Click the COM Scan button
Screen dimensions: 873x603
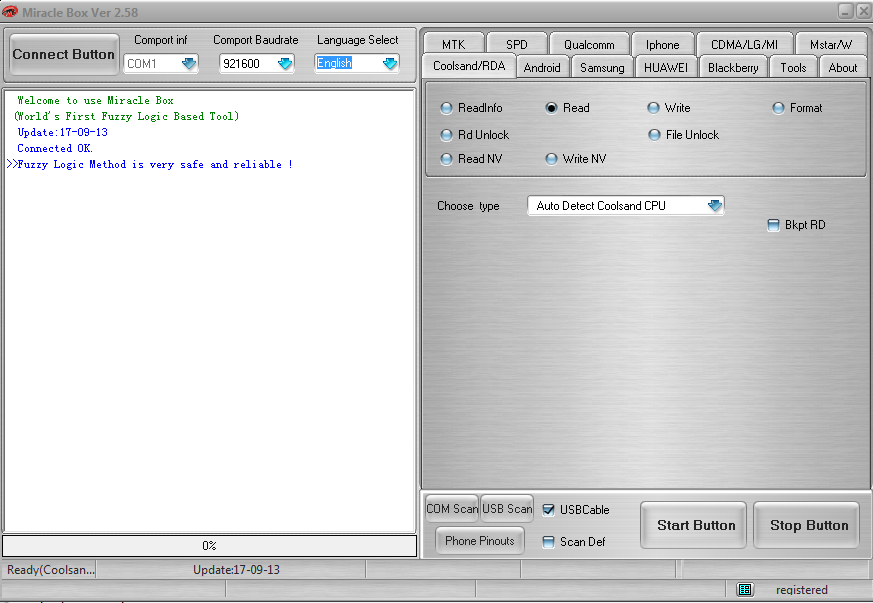point(452,508)
